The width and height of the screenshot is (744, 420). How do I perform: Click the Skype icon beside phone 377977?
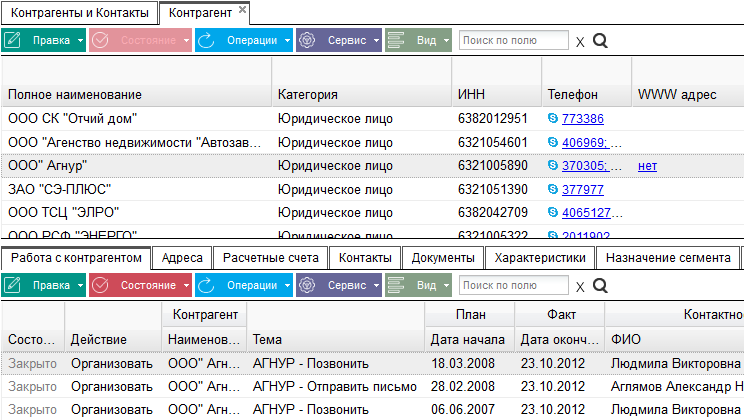(x=553, y=188)
